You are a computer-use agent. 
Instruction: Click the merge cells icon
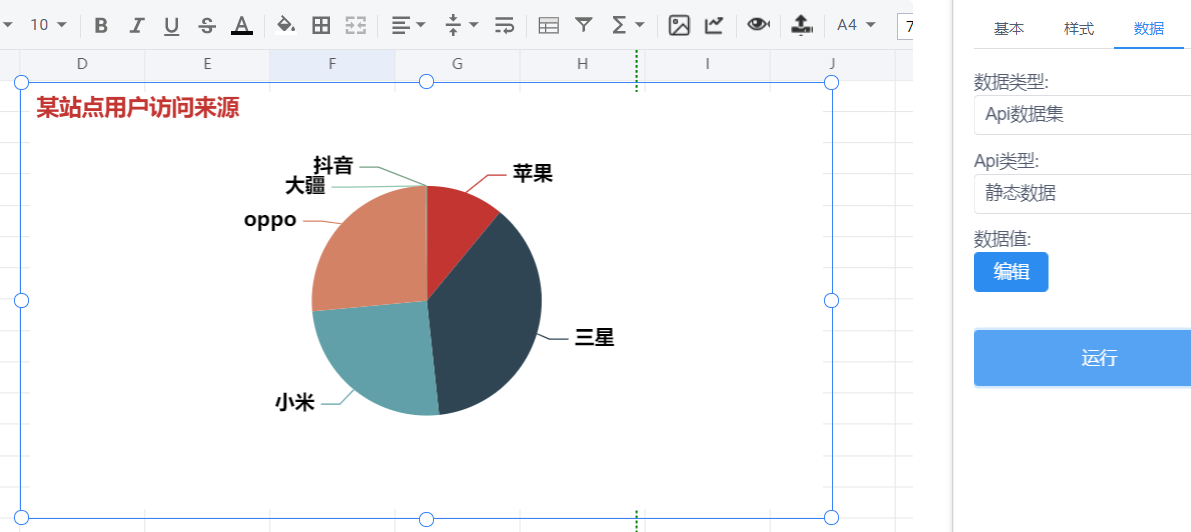click(x=355, y=26)
